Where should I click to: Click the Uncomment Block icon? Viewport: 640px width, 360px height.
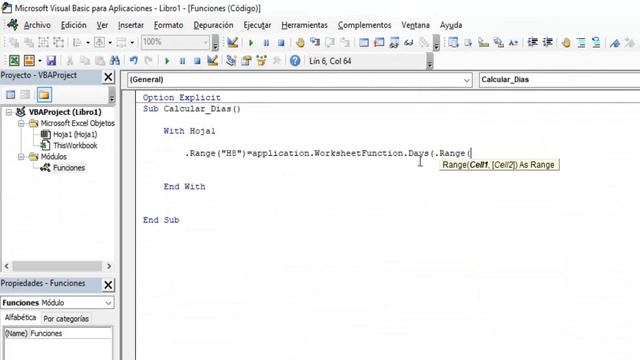[x=596, y=42]
